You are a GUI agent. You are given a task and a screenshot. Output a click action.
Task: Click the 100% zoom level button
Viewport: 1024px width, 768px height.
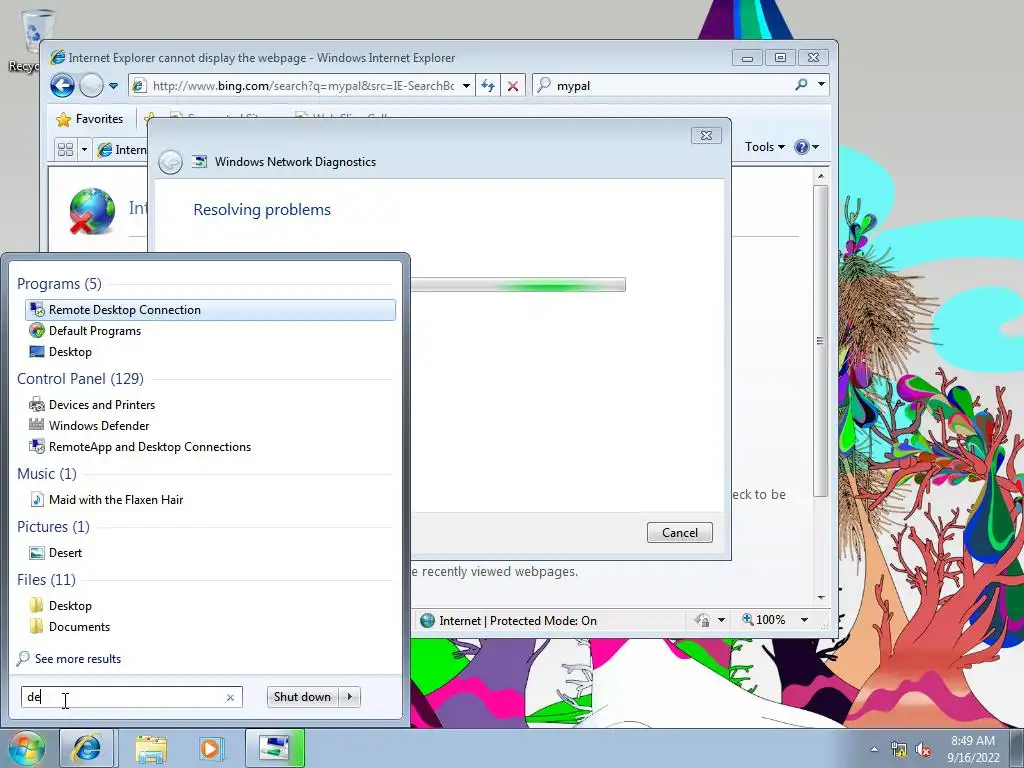pyautogui.click(x=763, y=620)
